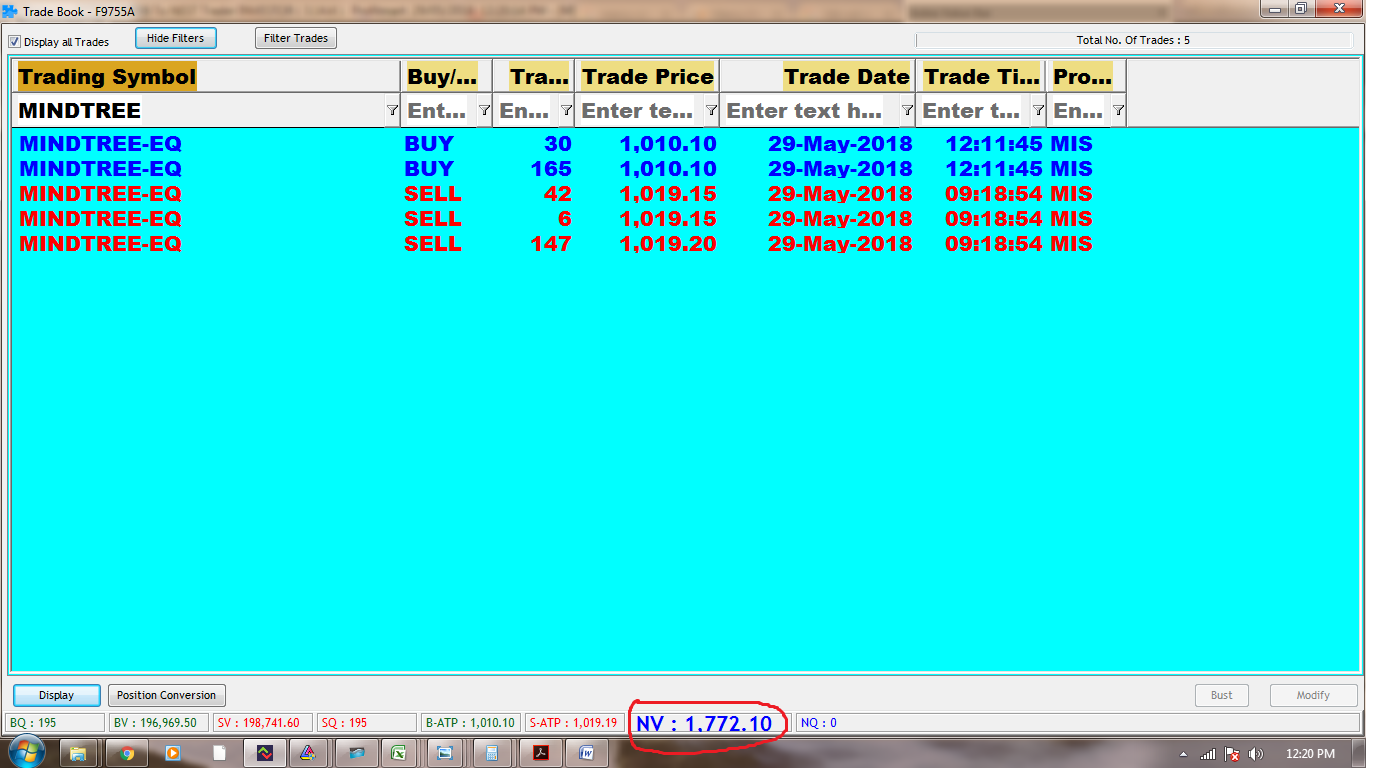Click the Position Conversion button
Image resolution: width=1380 pixels, height=768 pixels.
[x=166, y=695]
